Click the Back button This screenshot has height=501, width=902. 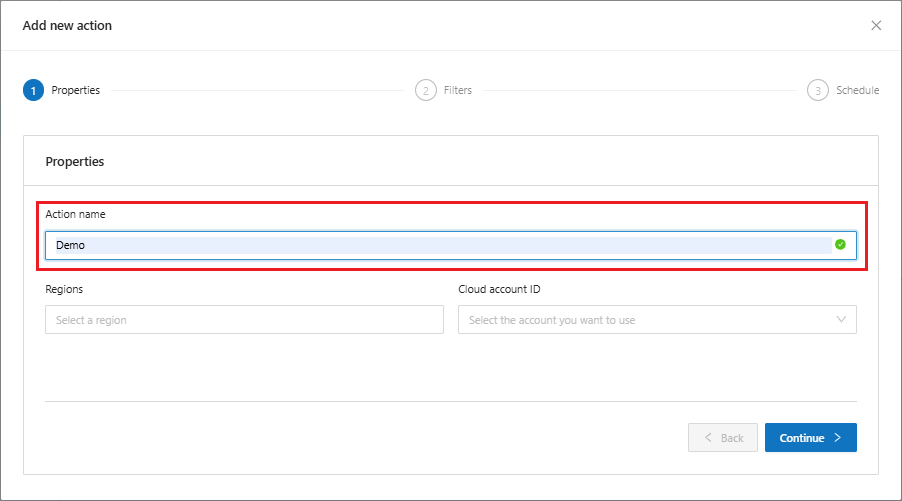coord(723,438)
